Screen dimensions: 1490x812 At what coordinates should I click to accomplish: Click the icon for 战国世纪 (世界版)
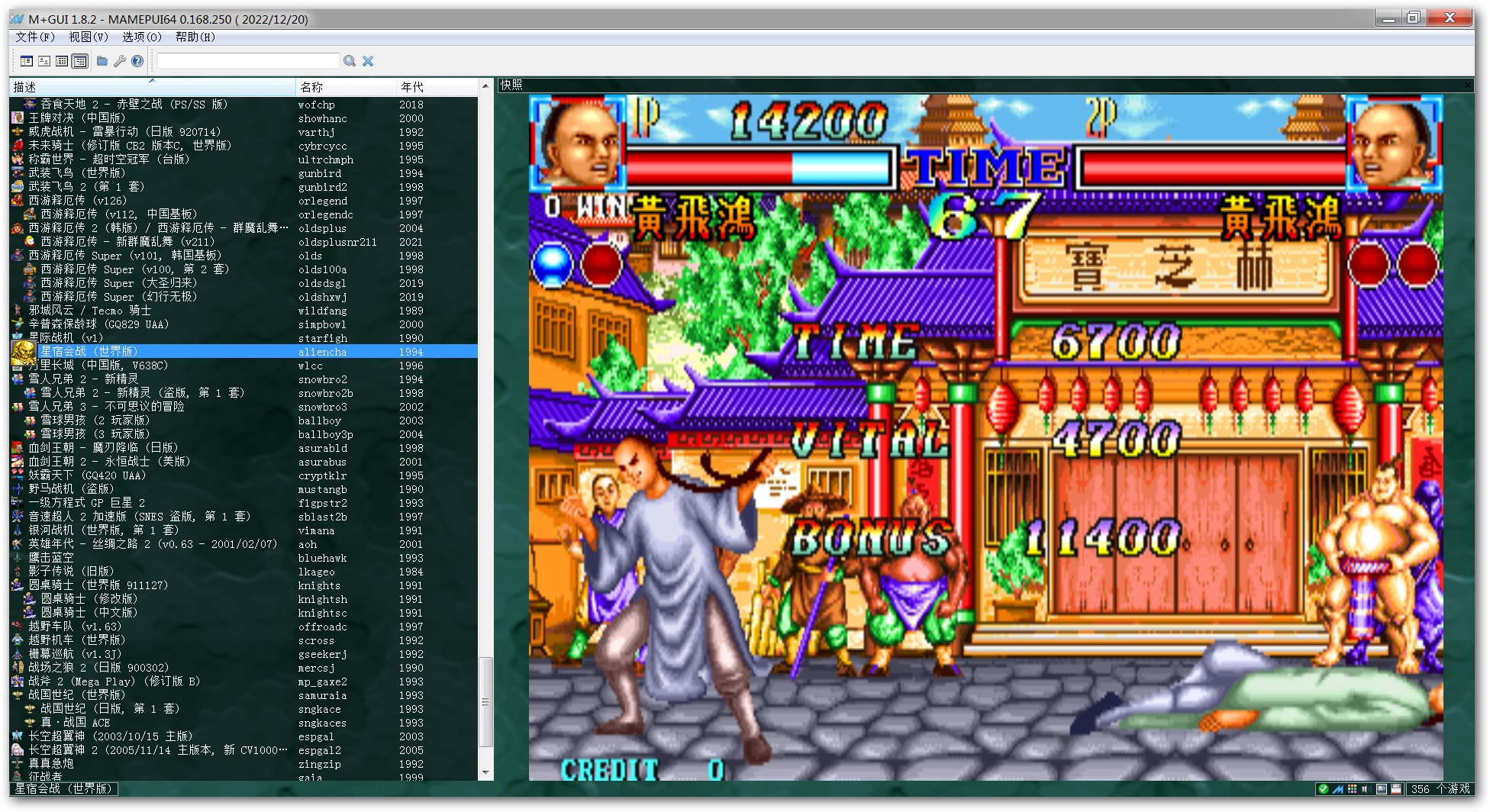point(18,695)
